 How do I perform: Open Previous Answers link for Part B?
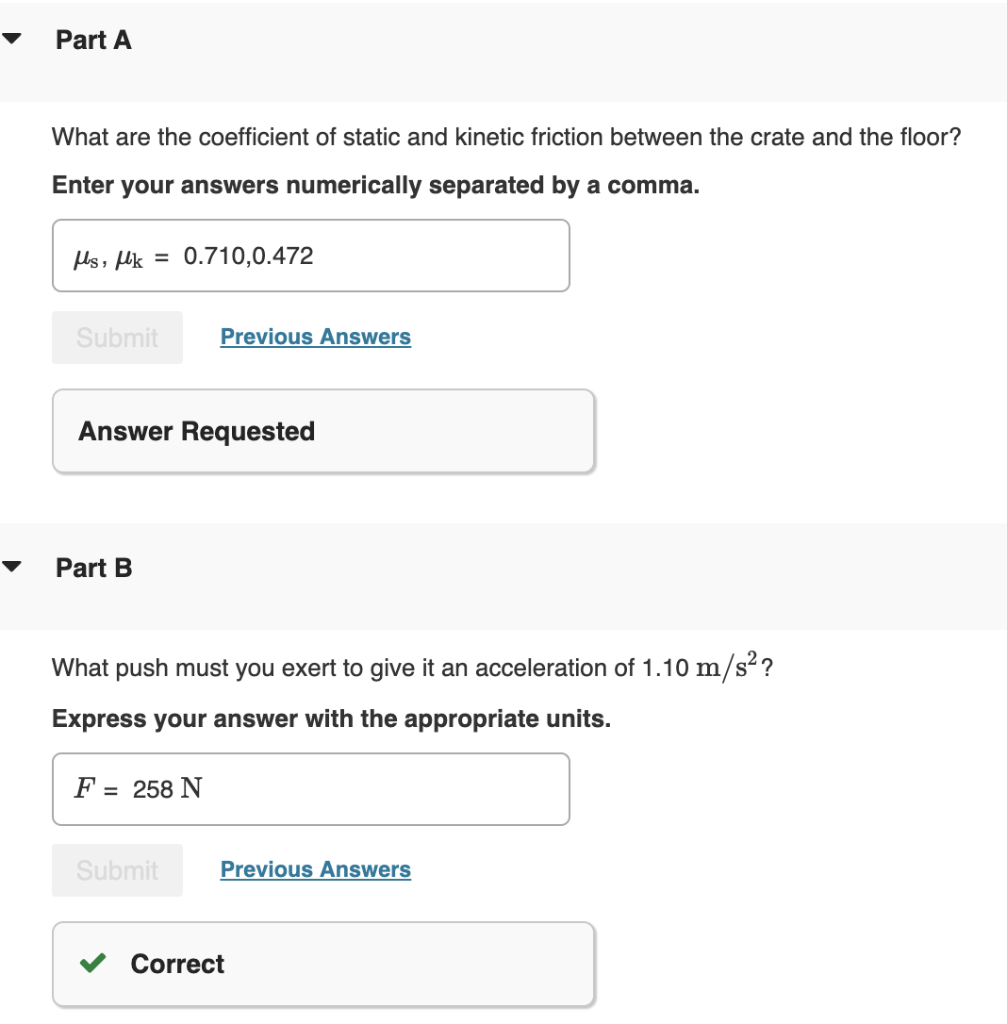click(x=315, y=870)
